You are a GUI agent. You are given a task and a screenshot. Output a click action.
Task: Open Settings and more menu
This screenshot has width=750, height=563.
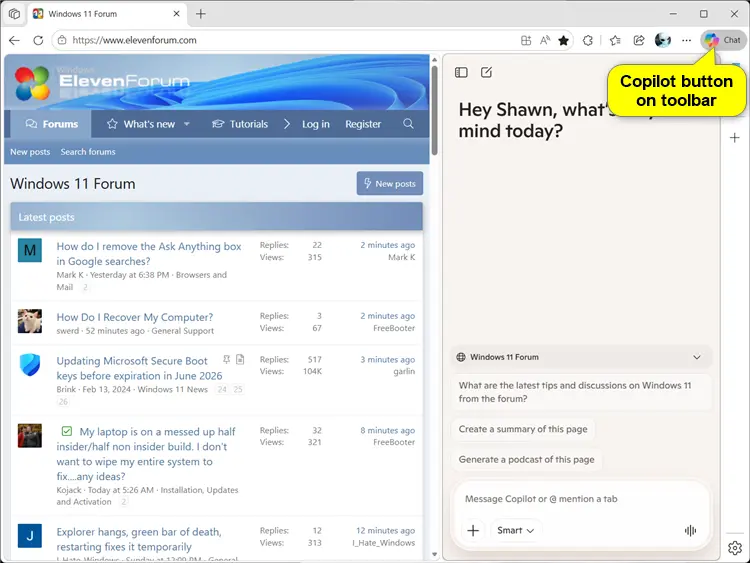[686, 40]
